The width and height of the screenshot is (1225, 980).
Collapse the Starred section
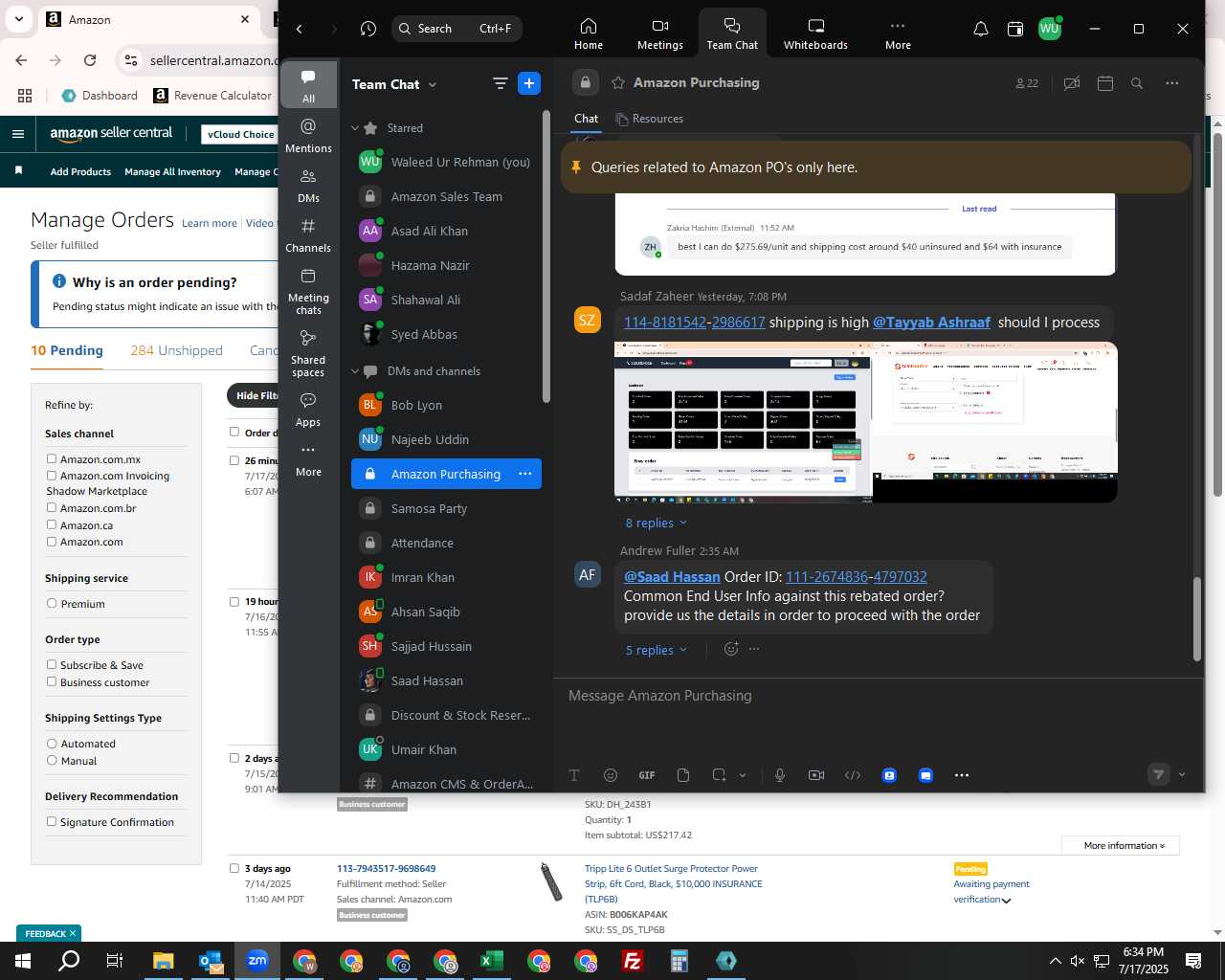point(355,128)
